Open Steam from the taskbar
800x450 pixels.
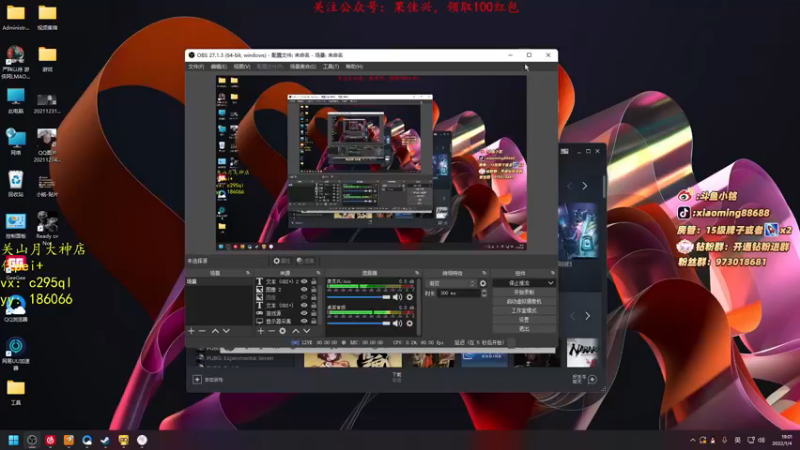click(x=105, y=440)
